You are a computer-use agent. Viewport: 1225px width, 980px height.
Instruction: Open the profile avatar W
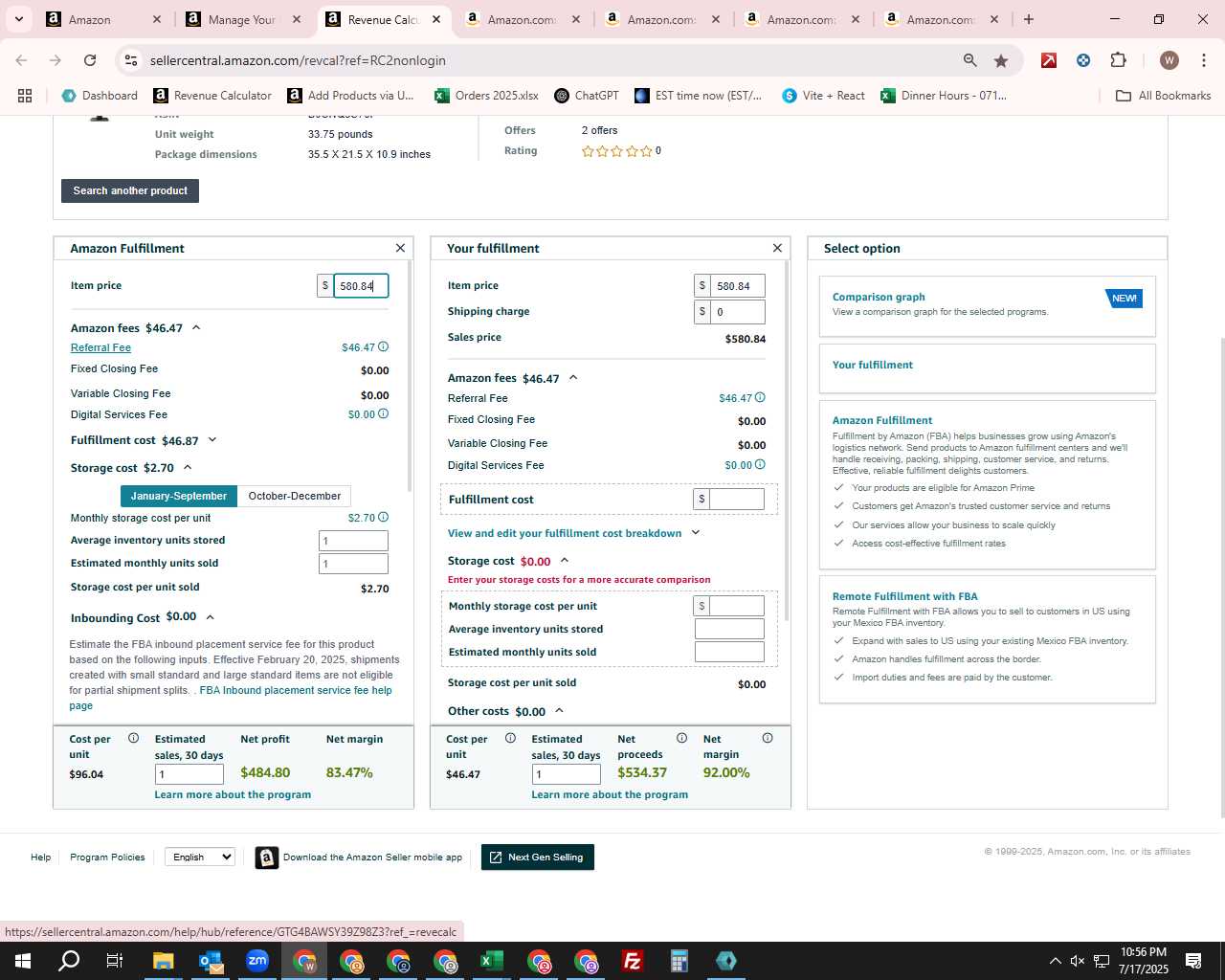click(1169, 60)
